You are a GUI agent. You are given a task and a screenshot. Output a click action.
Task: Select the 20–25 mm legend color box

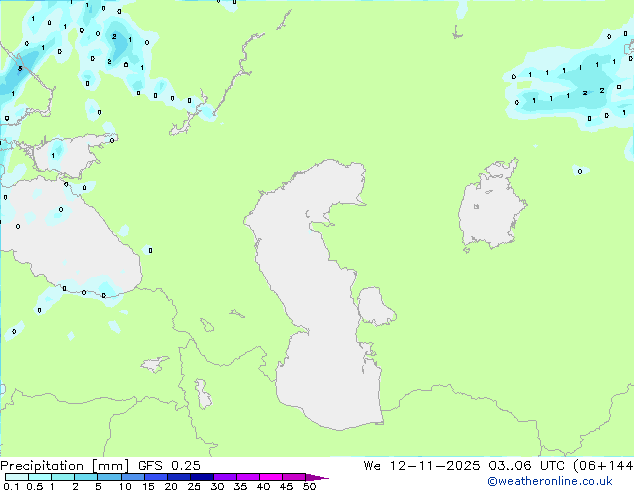point(178,477)
